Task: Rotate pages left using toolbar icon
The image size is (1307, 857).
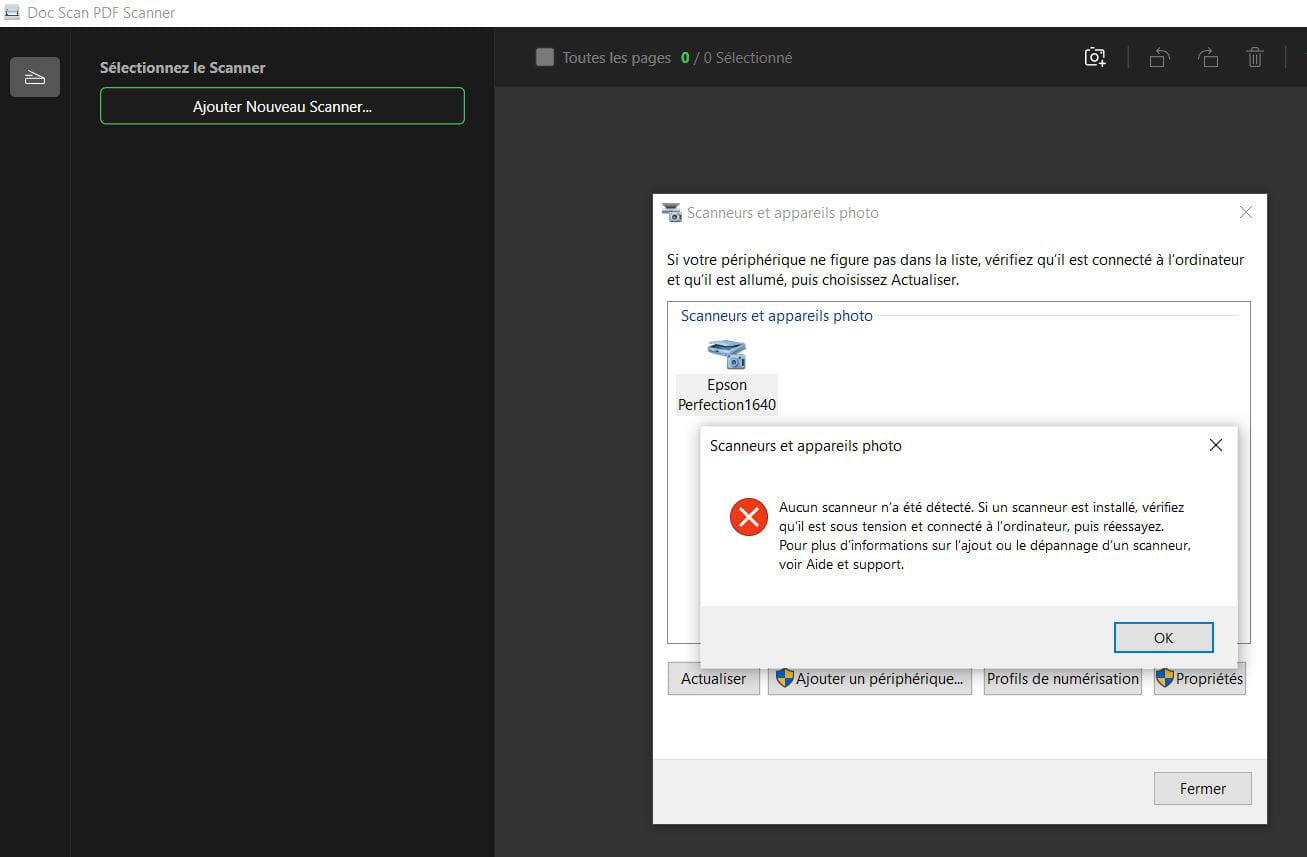Action: pos(1159,58)
